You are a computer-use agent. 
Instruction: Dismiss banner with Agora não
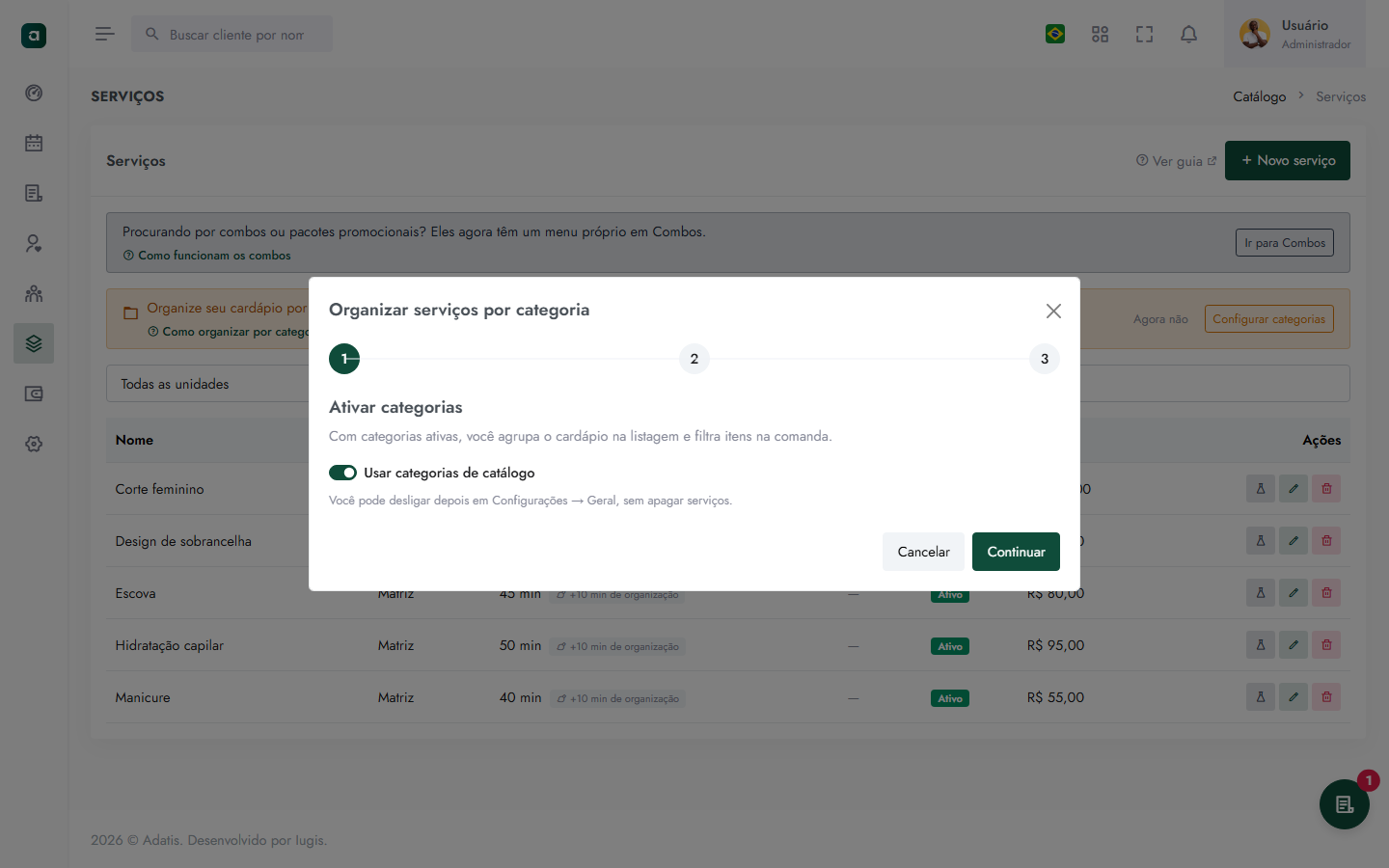1160,319
